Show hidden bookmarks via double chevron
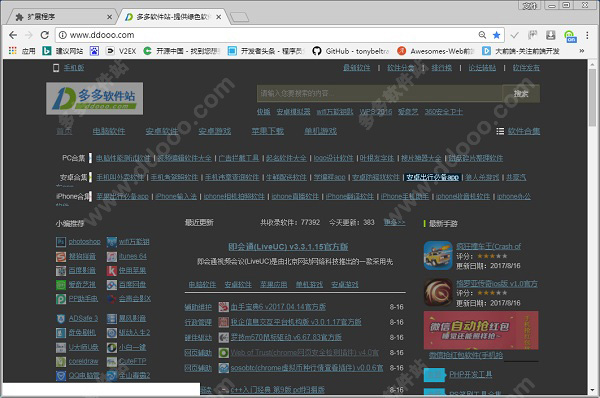This screenshot has width=600, height=398. 582,51
